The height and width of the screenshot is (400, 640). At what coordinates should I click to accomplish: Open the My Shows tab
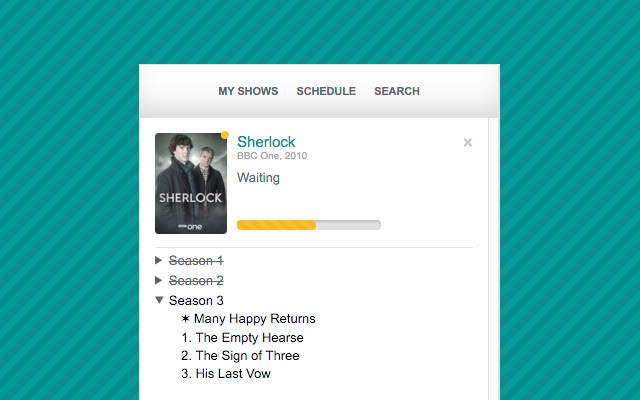coord(248,91)
